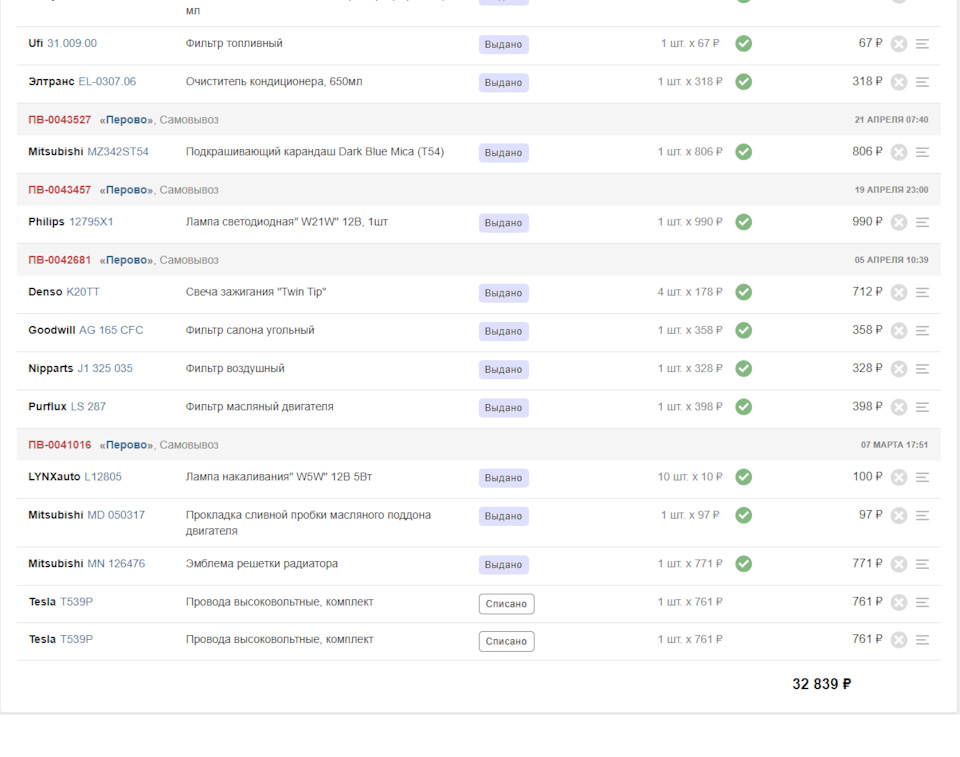Open the lines menu for Goodwill AG 165 CFC
960x757 pixels.
coord(922,331)
